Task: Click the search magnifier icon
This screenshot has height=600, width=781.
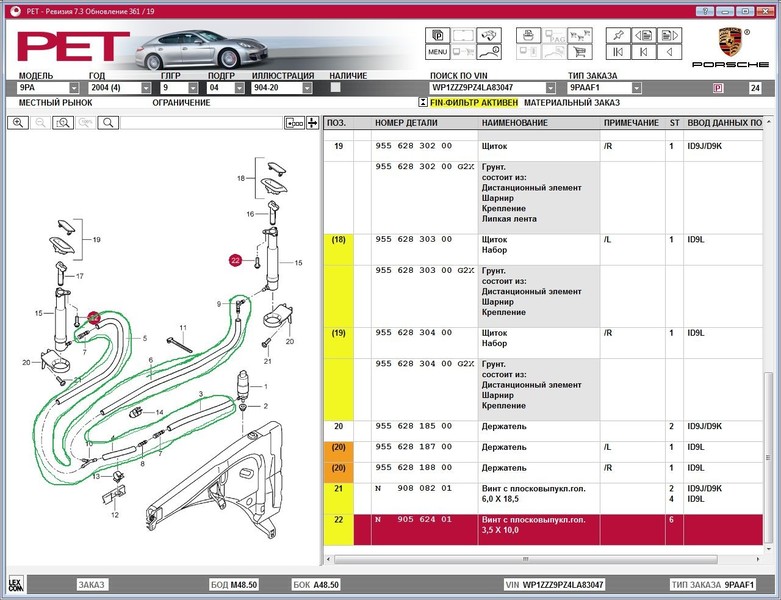Action: point(108,122)
